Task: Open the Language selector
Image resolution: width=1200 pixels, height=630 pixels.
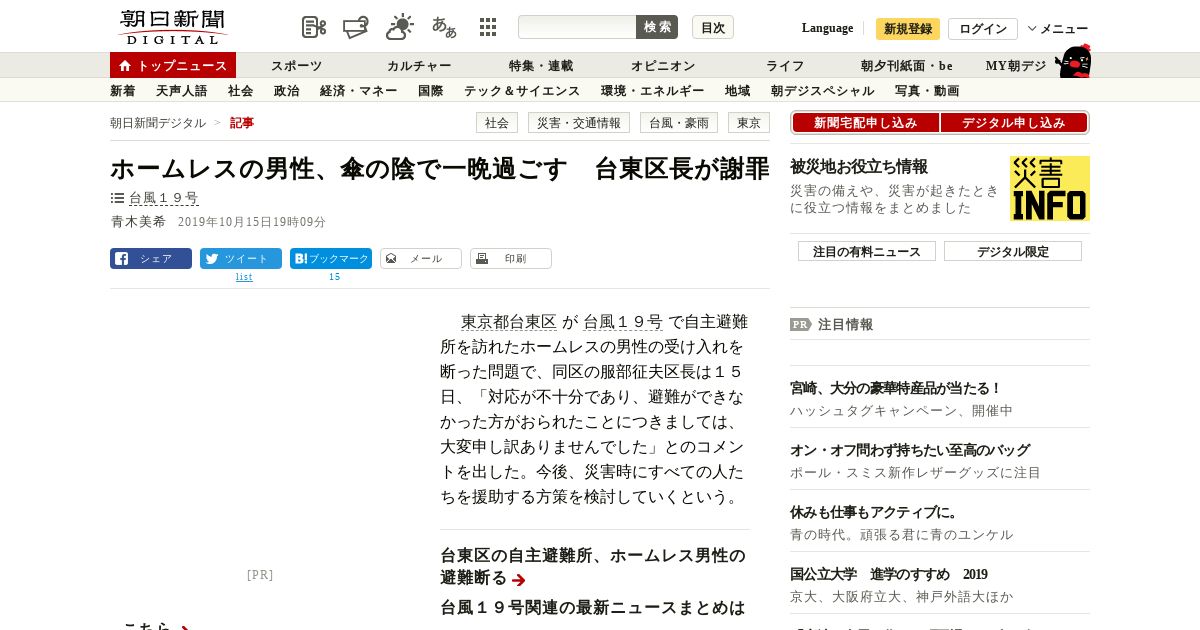Action: coord(827,28)
